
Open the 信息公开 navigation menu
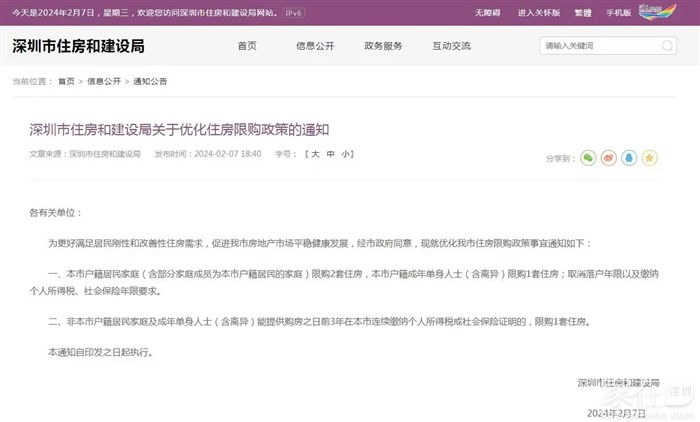pyautogui.click(x=313, y=46)
